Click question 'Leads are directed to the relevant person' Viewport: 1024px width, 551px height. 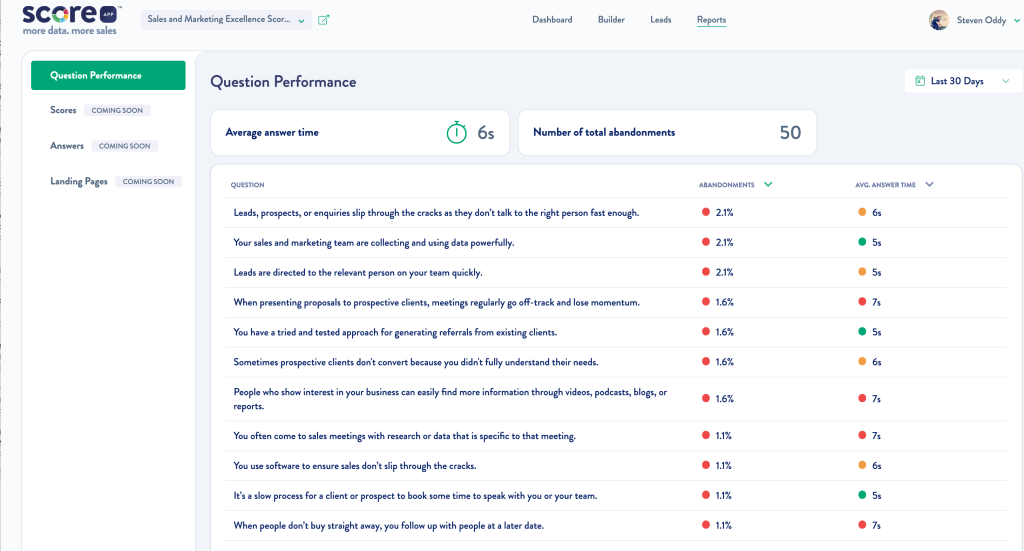click(x=358, y=273)
